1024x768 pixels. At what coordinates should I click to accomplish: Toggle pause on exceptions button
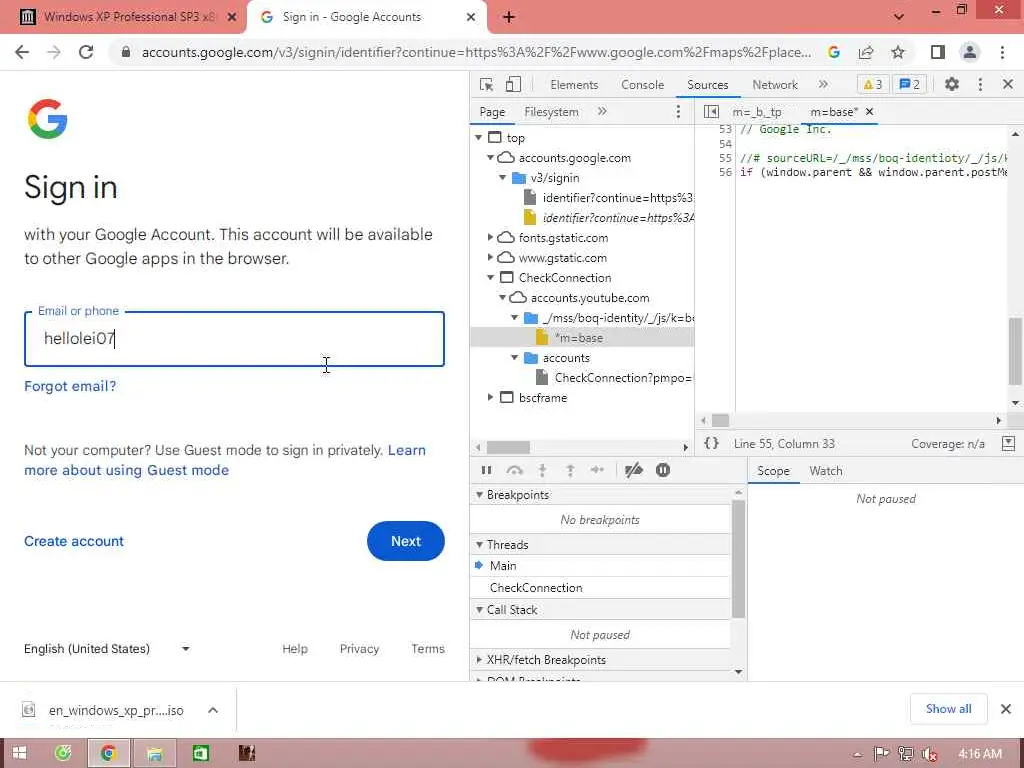pyautogui.click(x=663, y=470)
